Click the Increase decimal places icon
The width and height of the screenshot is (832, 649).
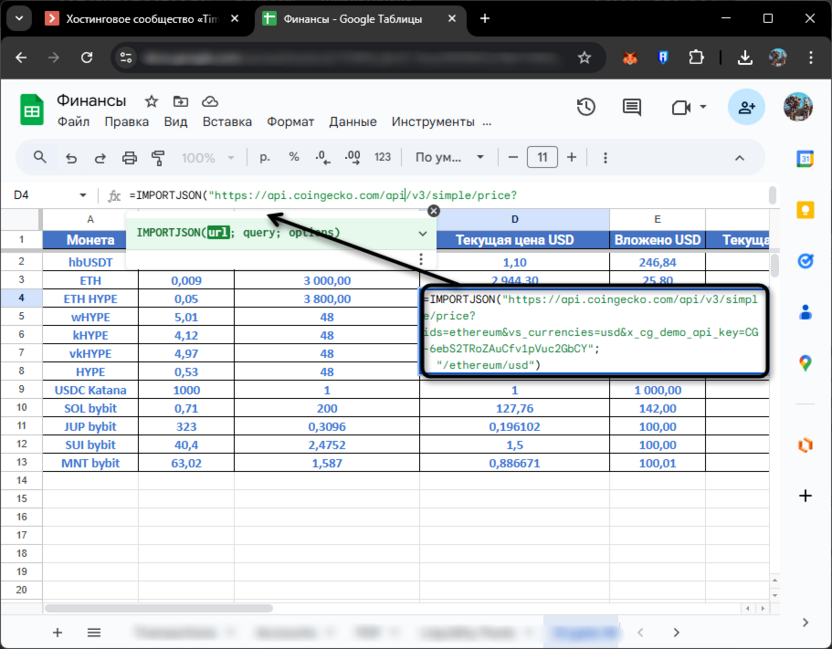[350, 157]
